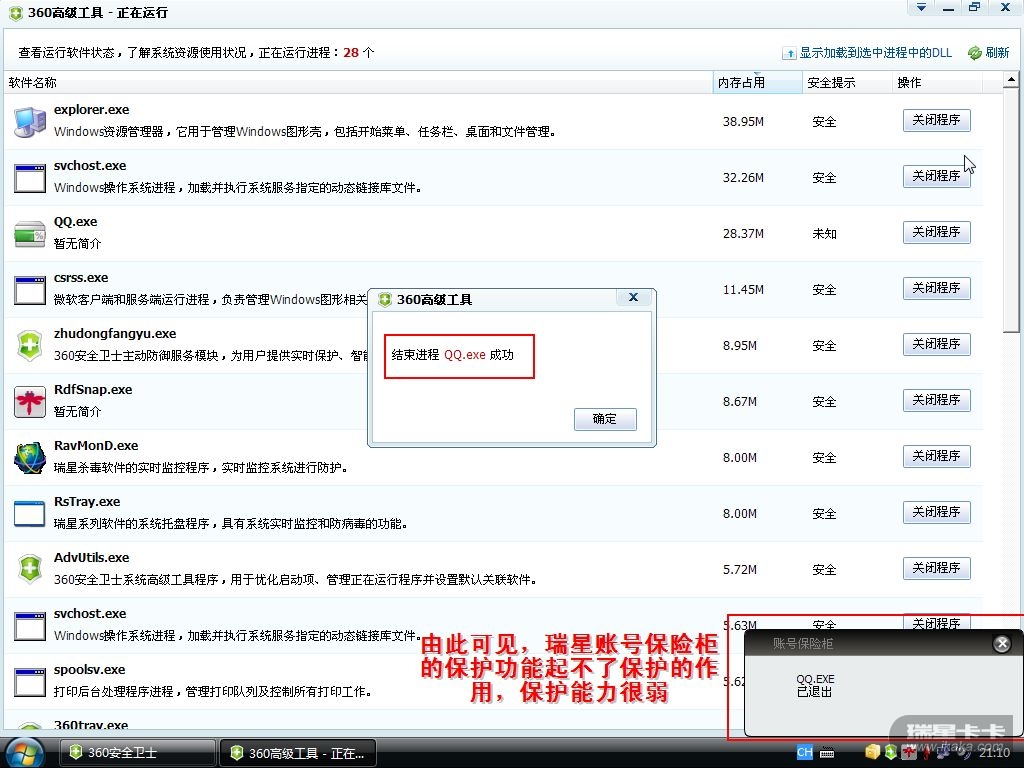Image resolution: width=1024 pixels, height=768 pixels.
Task: Click the RavMonD.exe globe icon
Action: [30, 458]
